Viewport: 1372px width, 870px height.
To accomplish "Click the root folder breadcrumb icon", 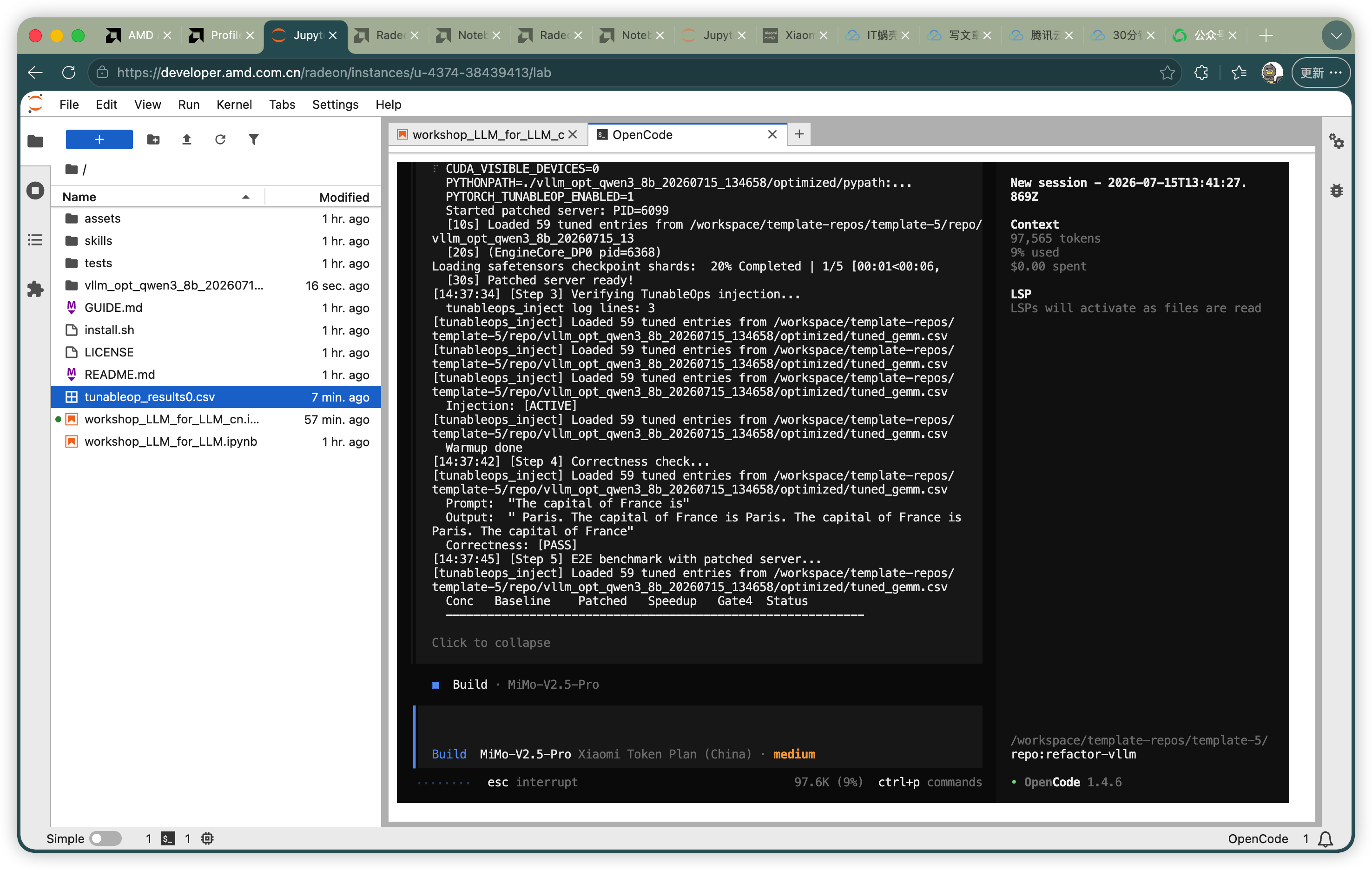I will tap(71, 169).
